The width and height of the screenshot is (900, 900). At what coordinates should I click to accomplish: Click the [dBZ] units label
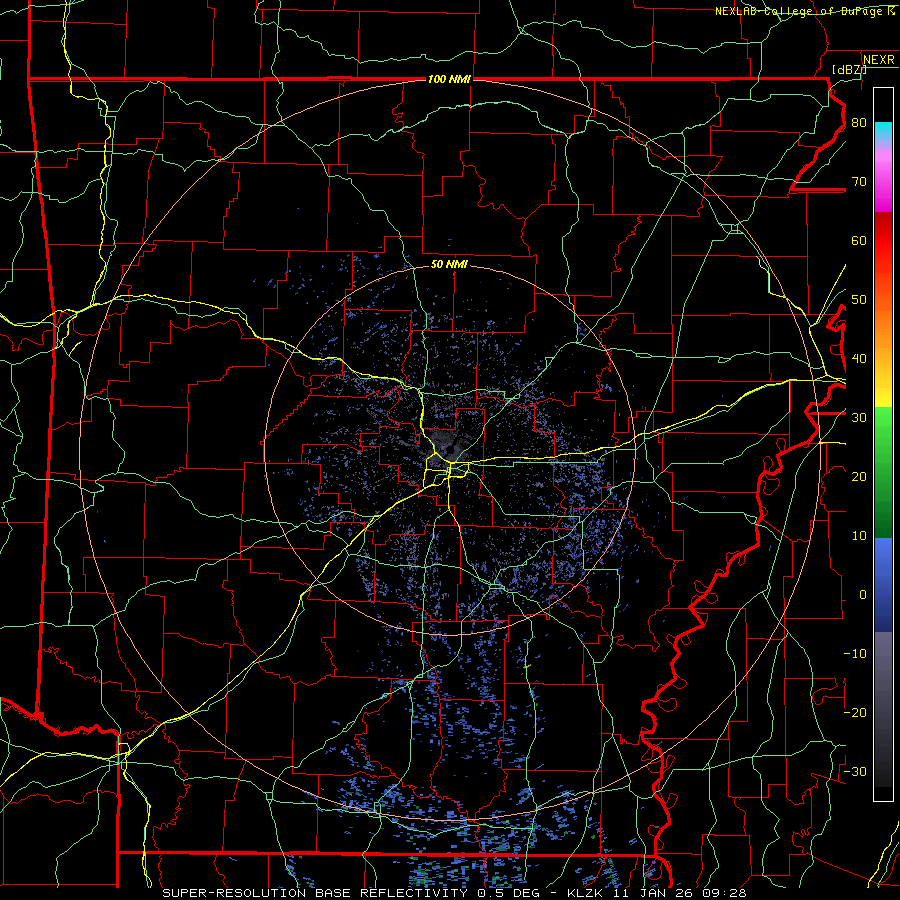click(x=850, y=69)
